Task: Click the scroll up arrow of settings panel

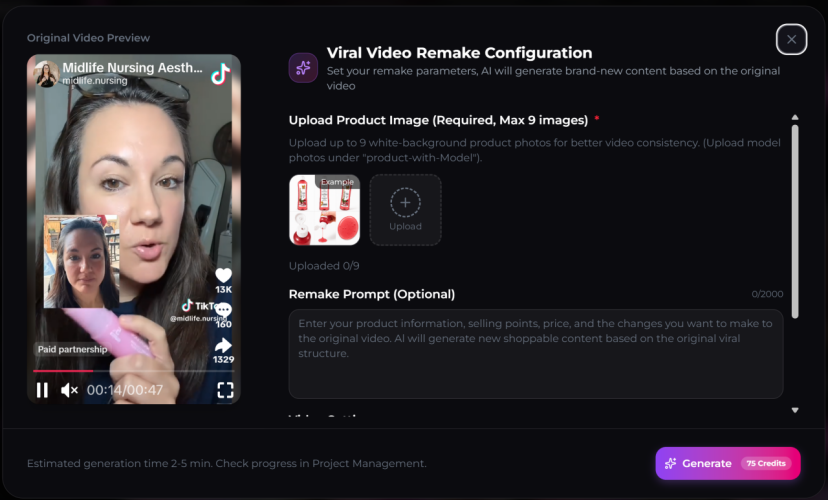Action: 795,117
